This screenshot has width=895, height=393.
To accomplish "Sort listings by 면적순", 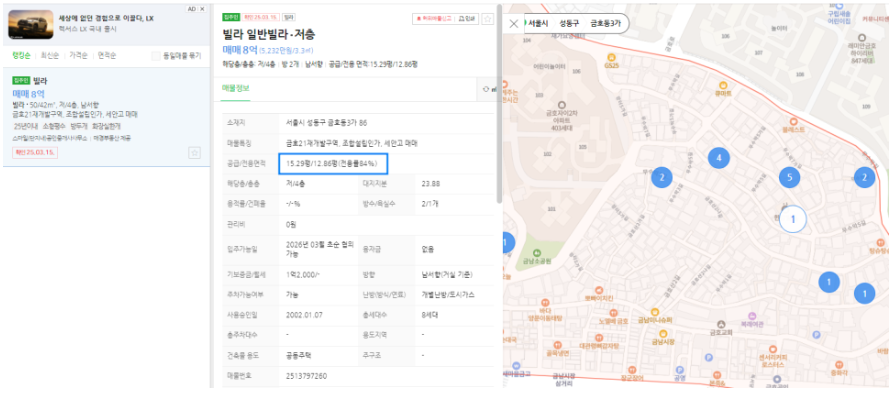I will 107,55.
